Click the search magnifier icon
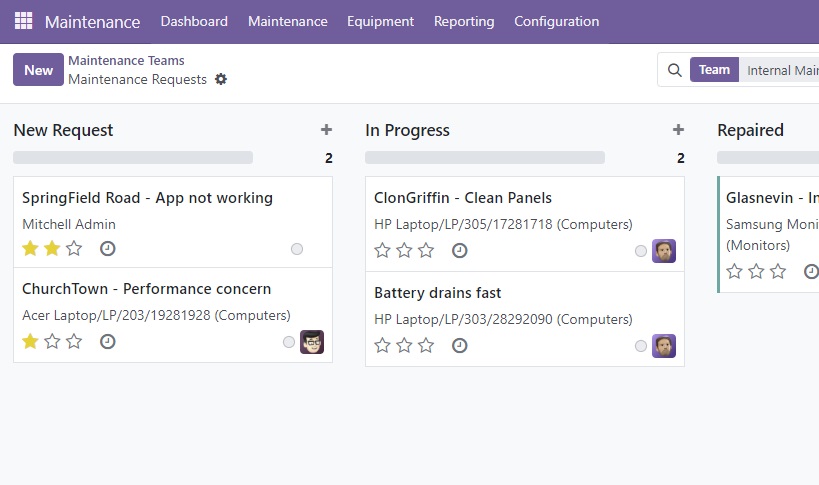The height and width of the screenshot is (485, 819). point(674,70)
